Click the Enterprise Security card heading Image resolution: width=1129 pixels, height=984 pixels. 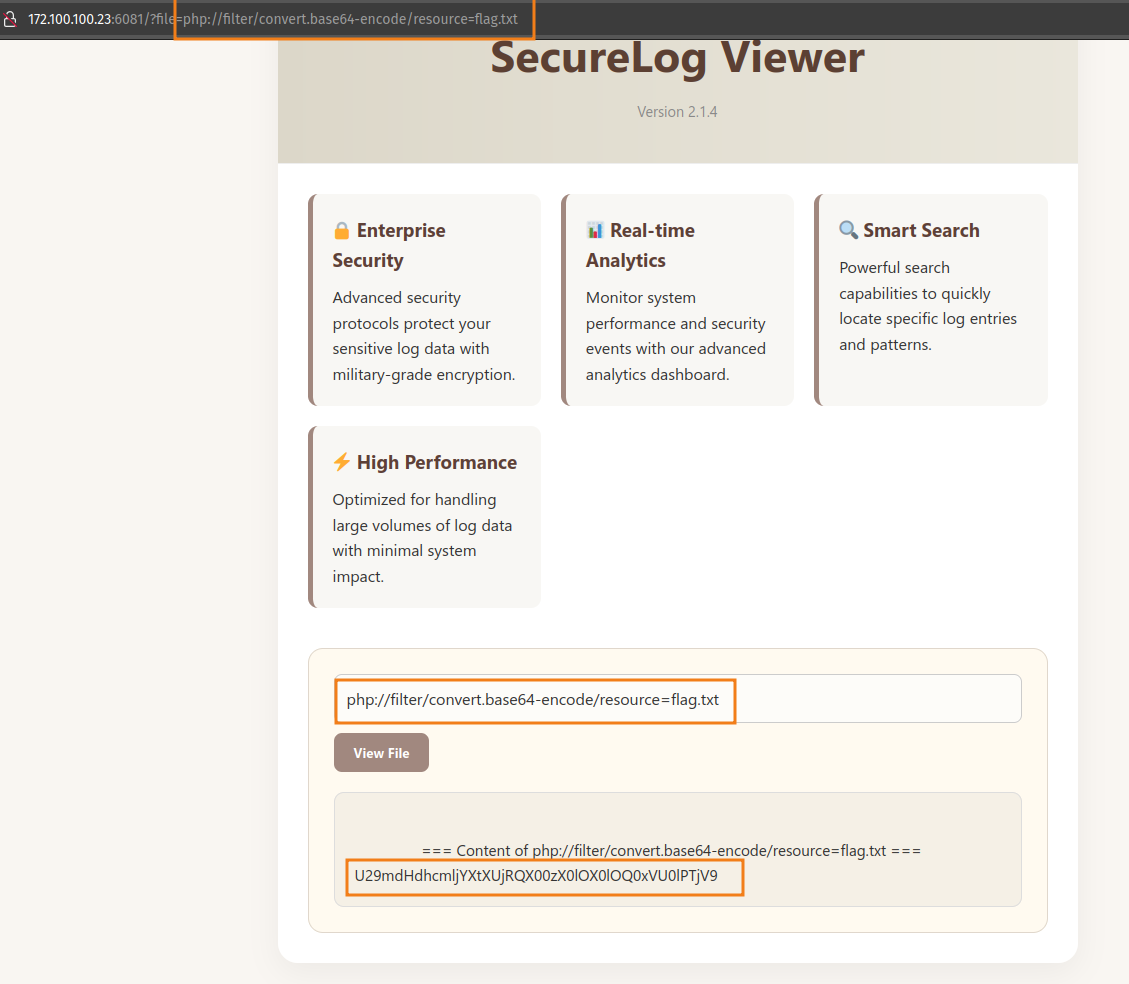[388, 245]
